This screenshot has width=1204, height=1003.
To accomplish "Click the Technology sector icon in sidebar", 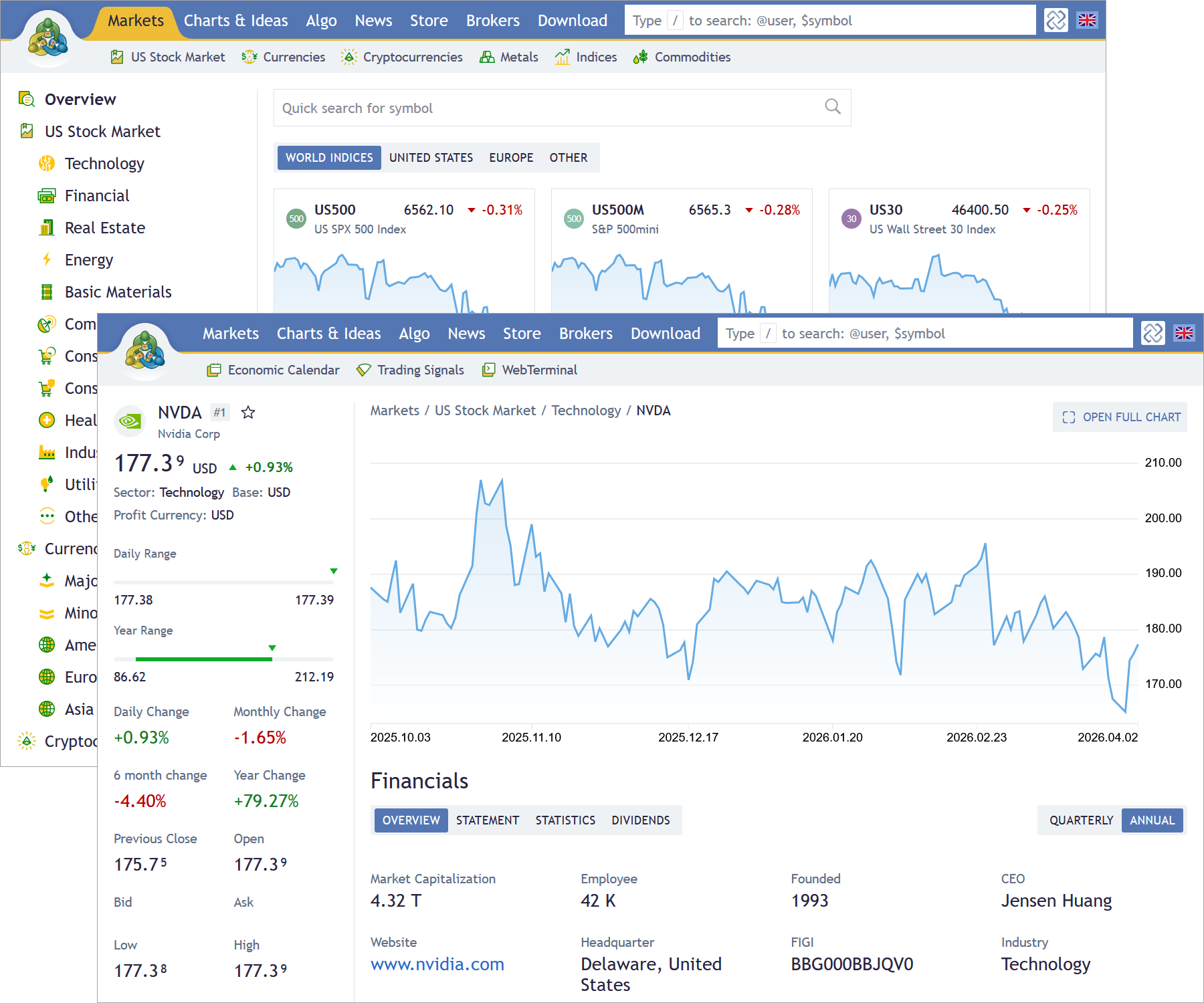I will tap(45, 163).
